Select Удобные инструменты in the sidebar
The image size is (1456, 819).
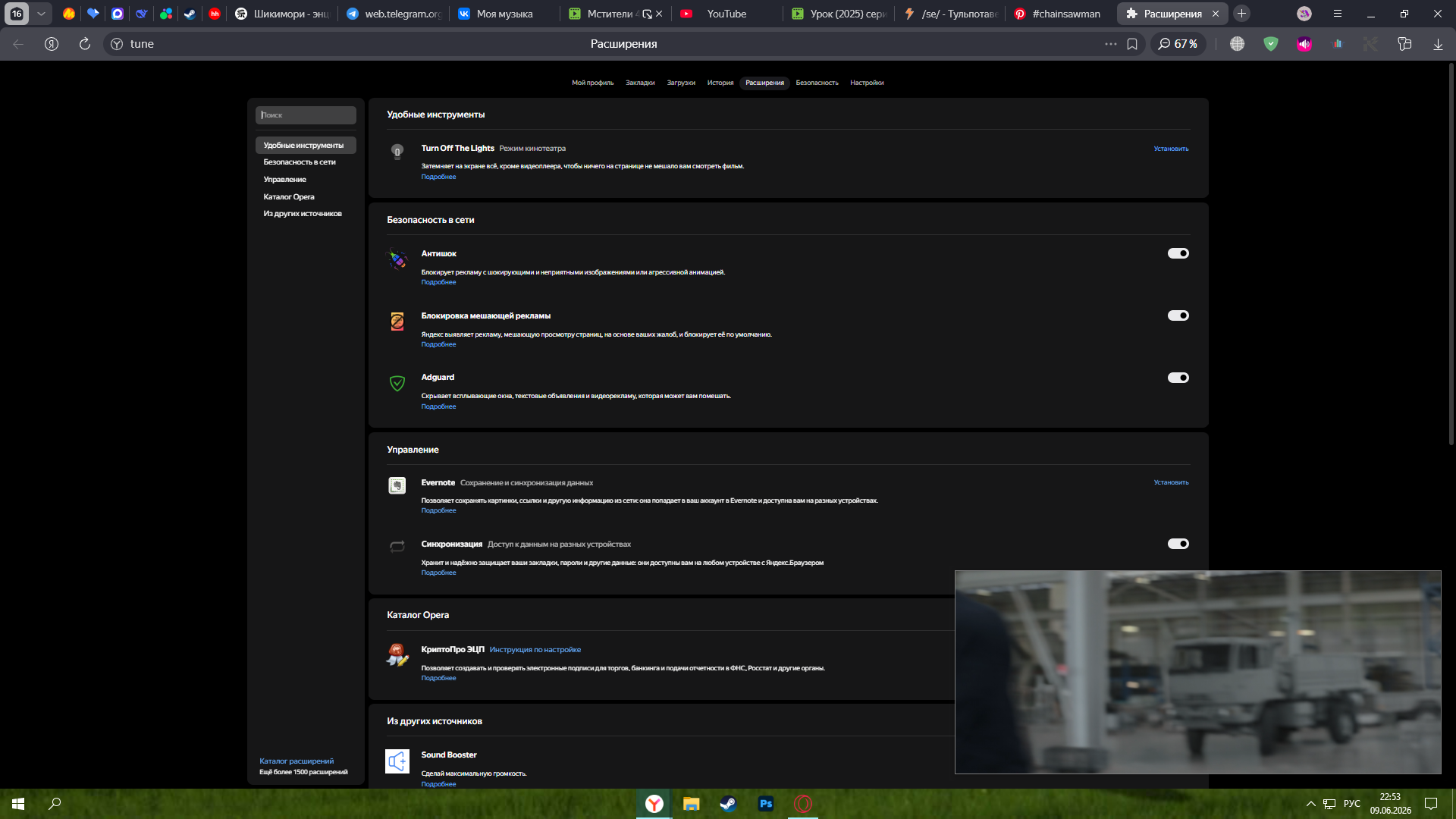tap(306, 145)
